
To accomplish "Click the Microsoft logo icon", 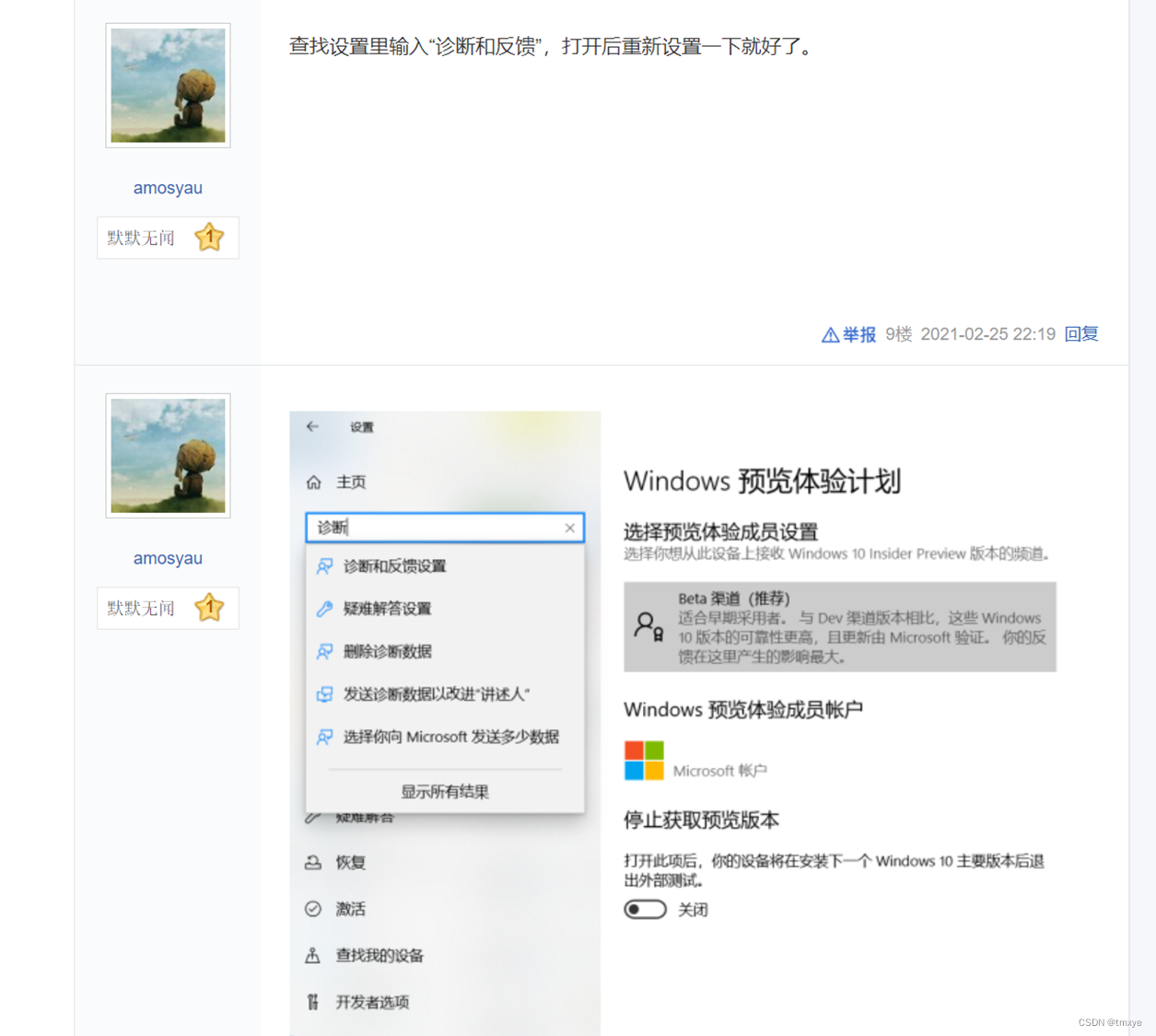I will (x=644, y=761).
